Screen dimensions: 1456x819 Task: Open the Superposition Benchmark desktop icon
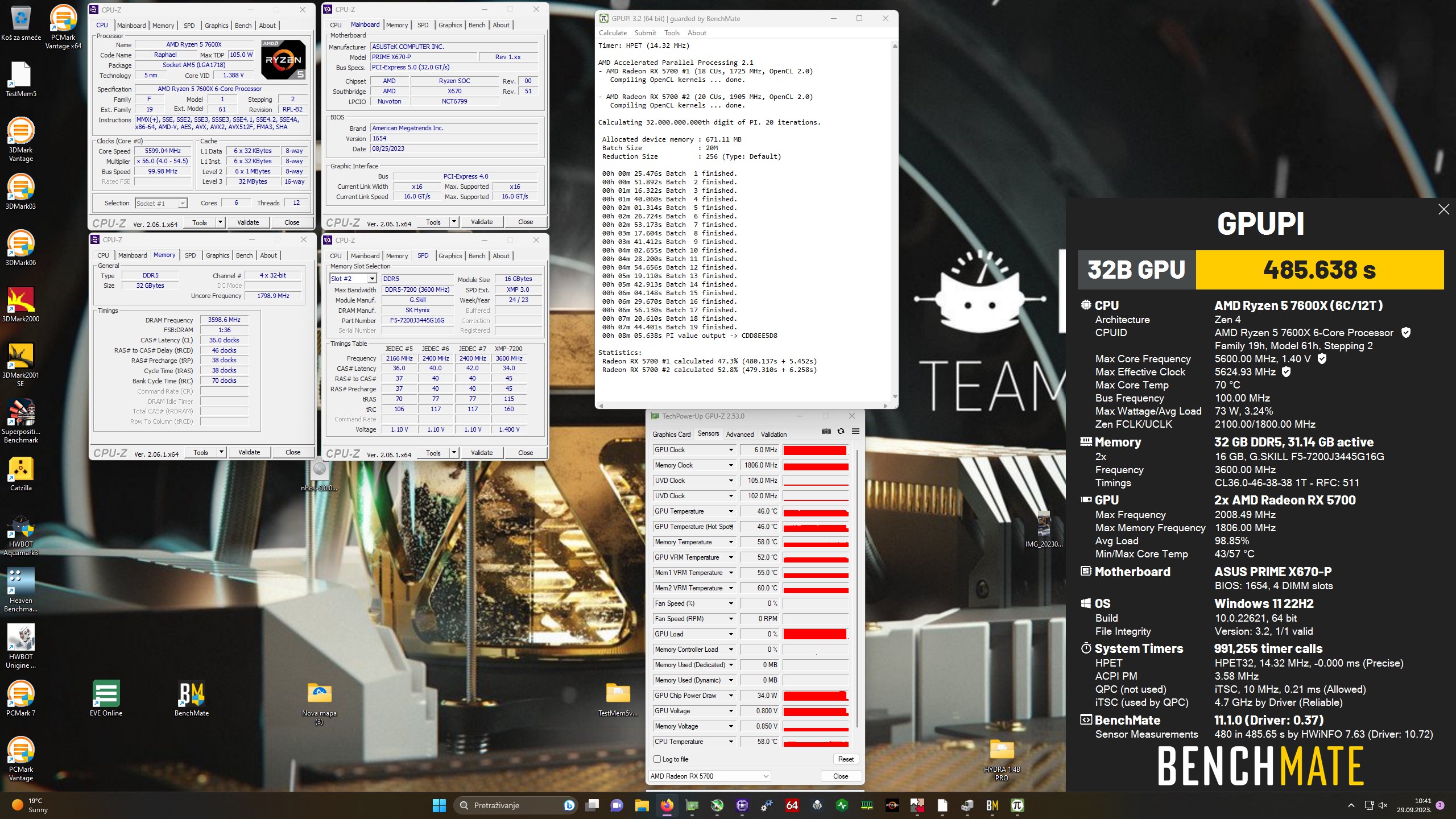point(20,421)
